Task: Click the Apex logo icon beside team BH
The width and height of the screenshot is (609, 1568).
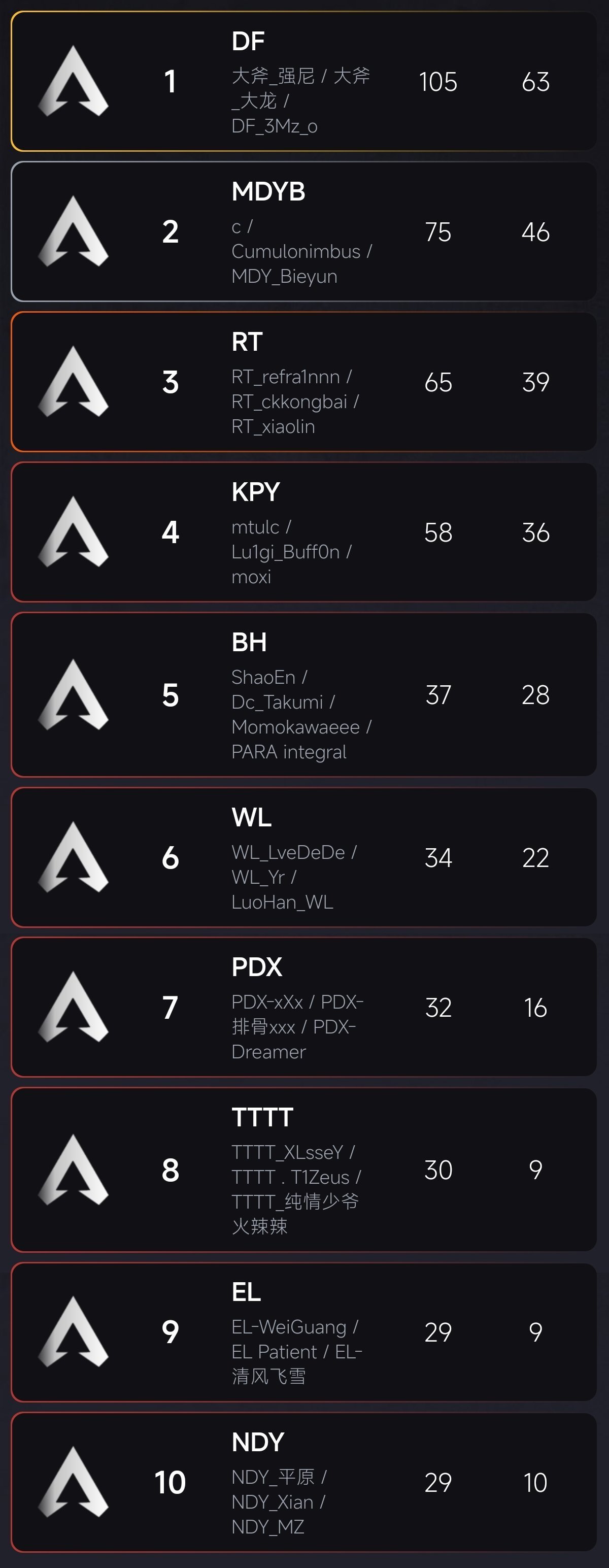Action: (74, 695)
